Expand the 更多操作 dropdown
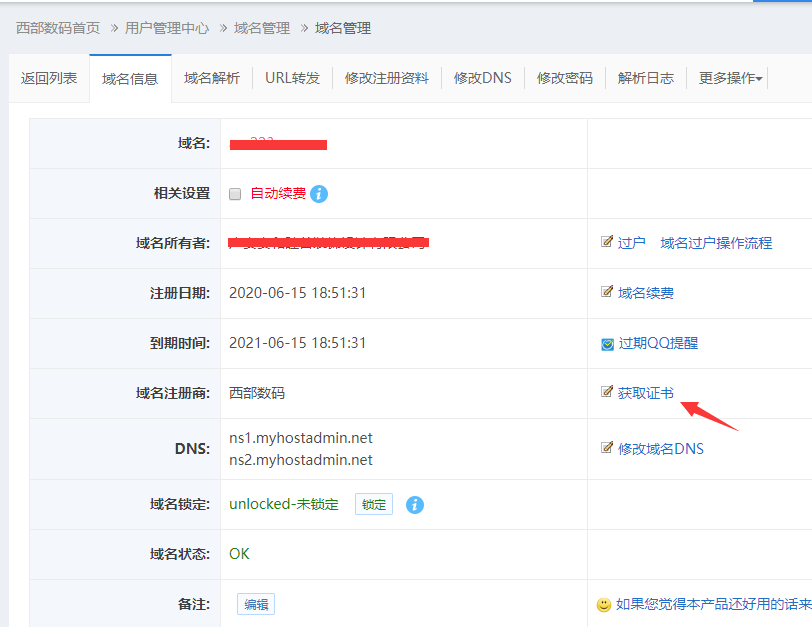Image resolution: width=812 pixels, height=627 pixels. [730, 78]
